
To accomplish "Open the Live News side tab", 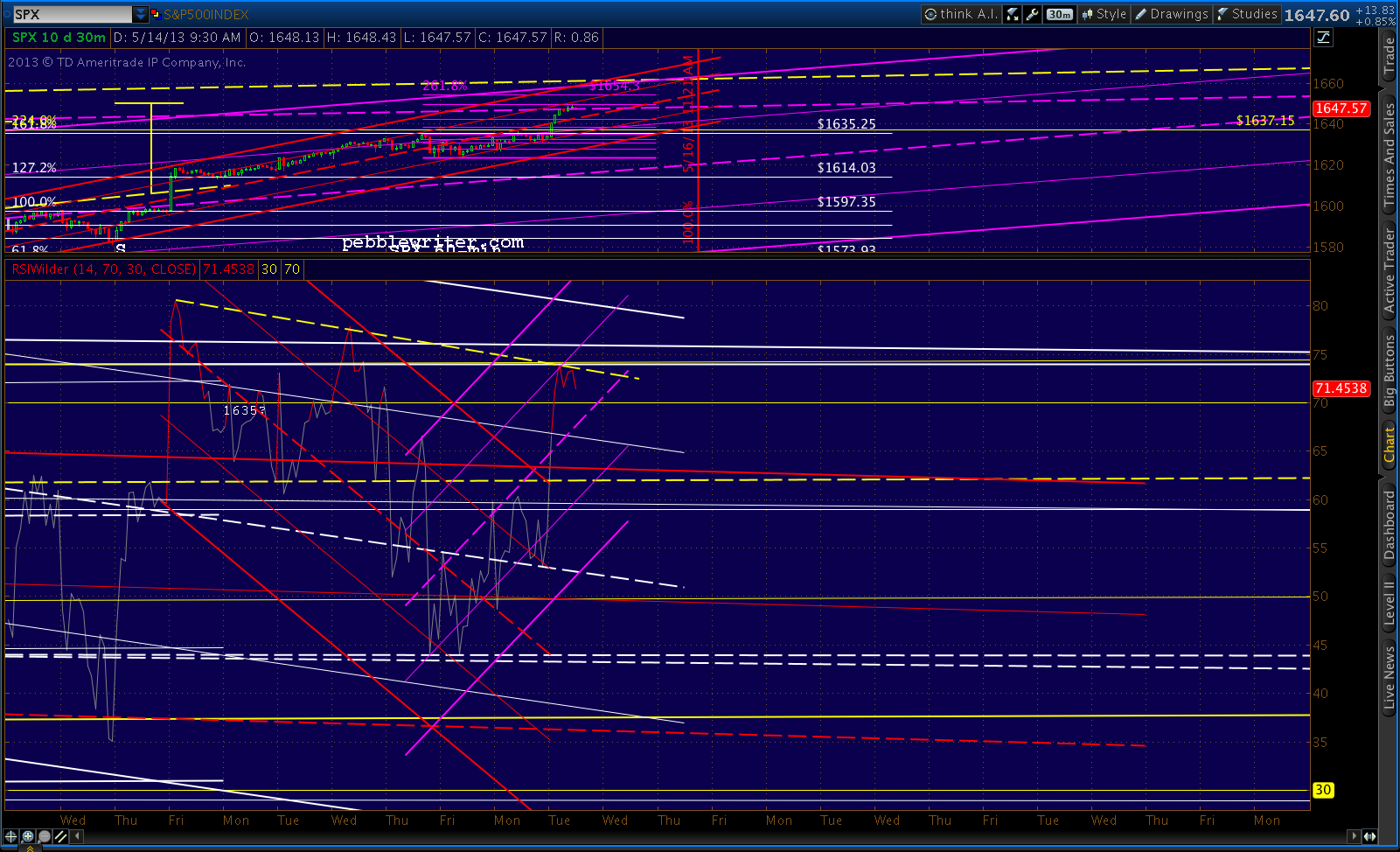I will click(x=1389, y=676).
